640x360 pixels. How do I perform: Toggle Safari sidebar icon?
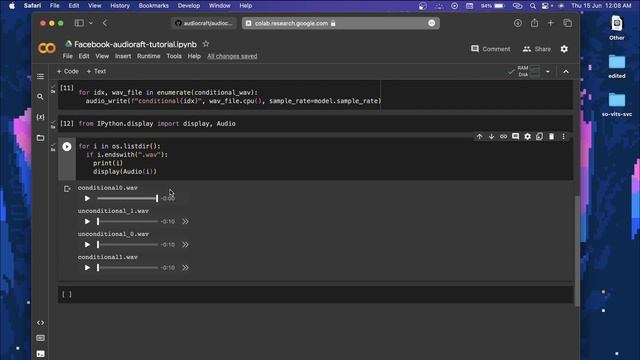(x=79, y=23)
